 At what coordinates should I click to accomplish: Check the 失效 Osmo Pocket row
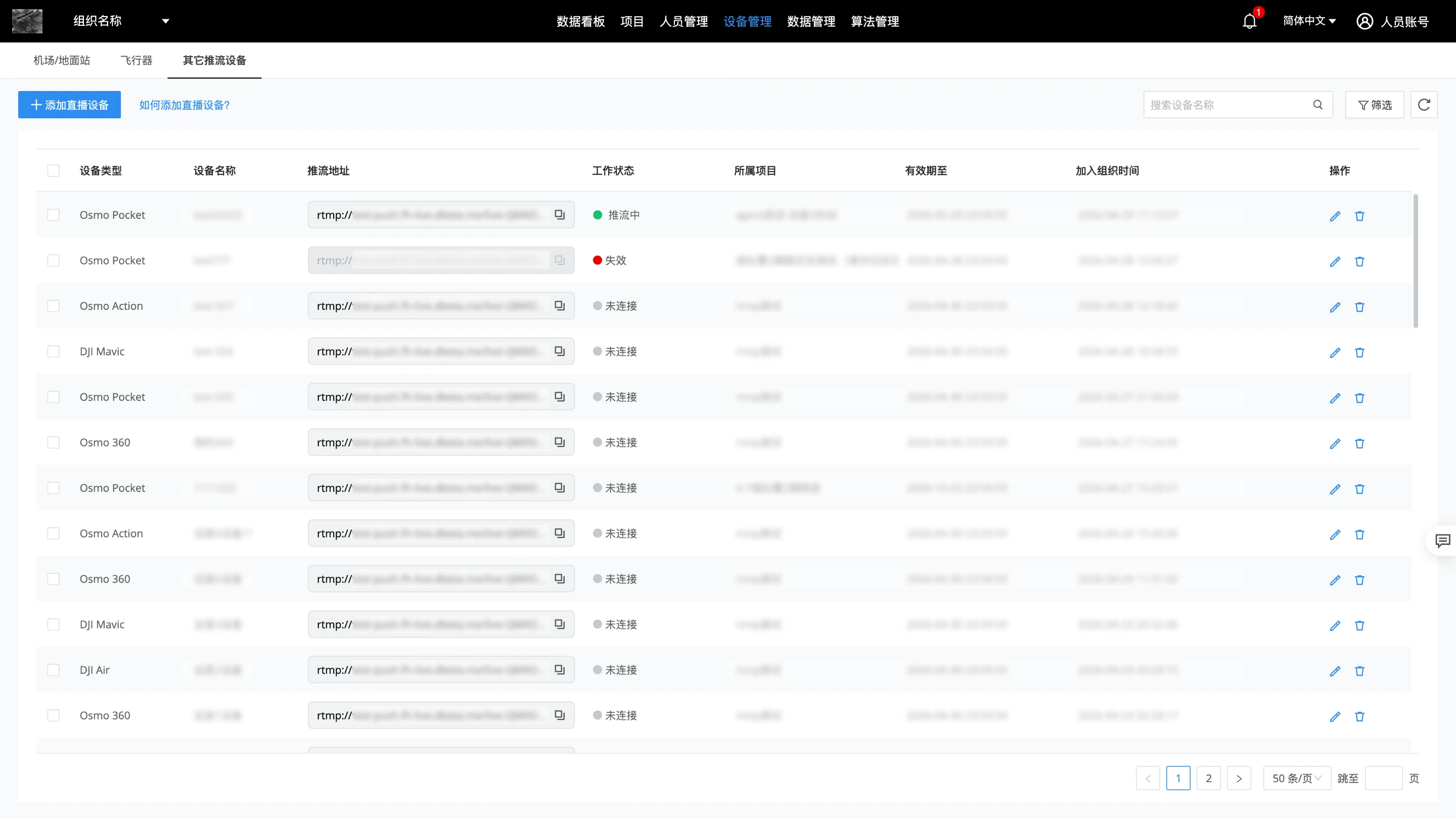click(53, 260)
